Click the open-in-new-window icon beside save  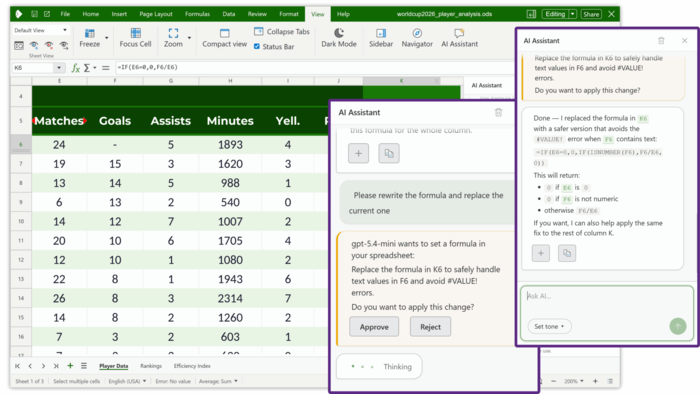pyautogui.click(x=47, y=14)
